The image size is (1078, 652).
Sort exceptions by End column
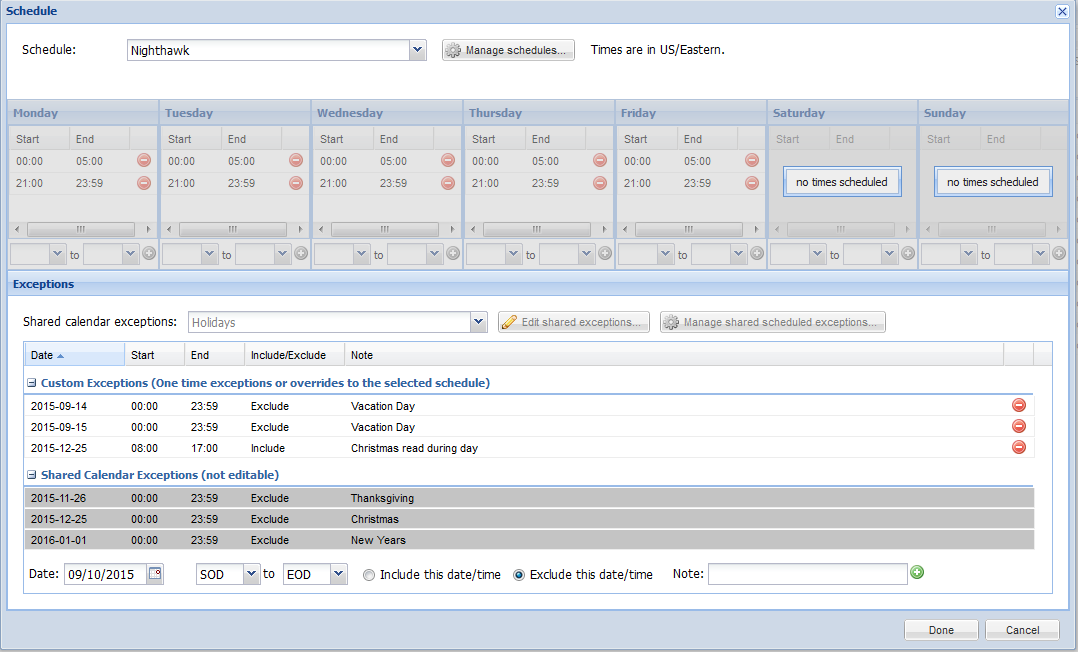214,355
